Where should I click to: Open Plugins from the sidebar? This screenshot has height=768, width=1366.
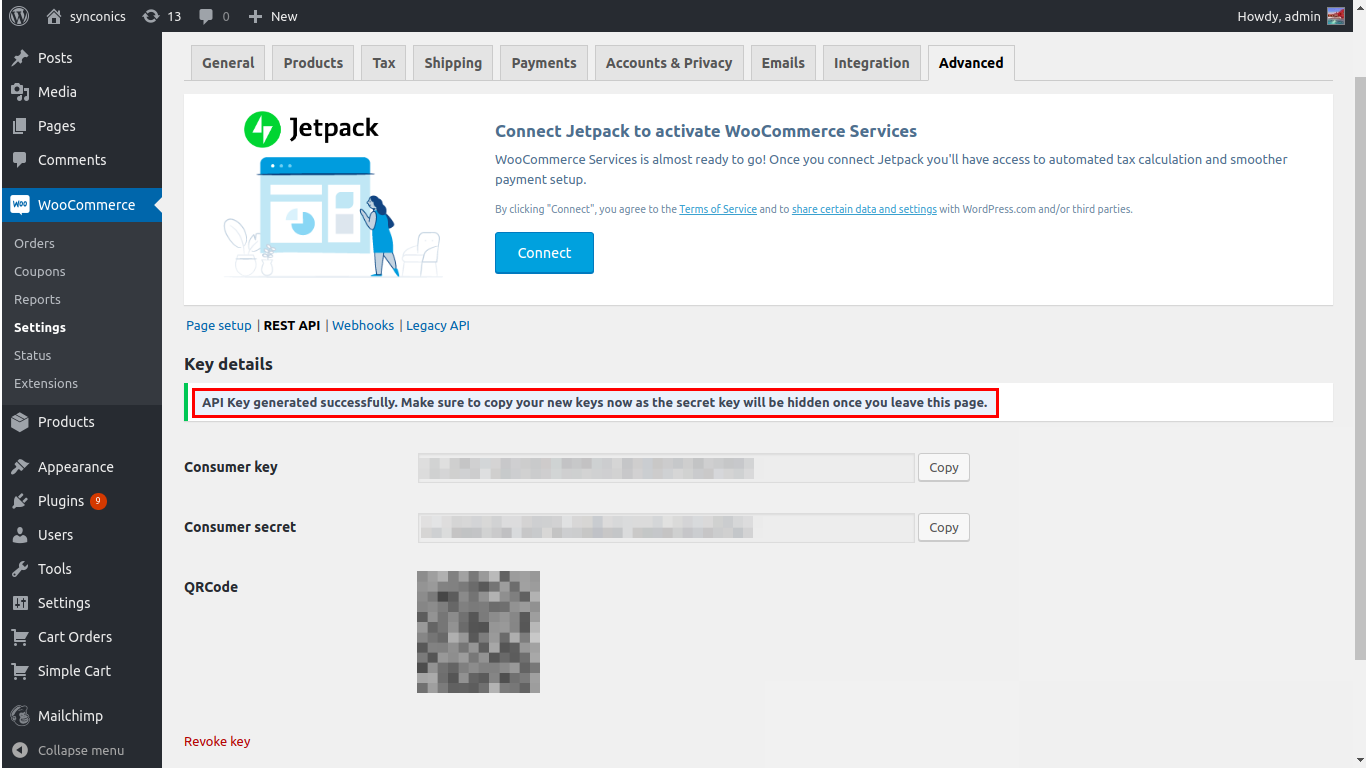click(61, 501)
